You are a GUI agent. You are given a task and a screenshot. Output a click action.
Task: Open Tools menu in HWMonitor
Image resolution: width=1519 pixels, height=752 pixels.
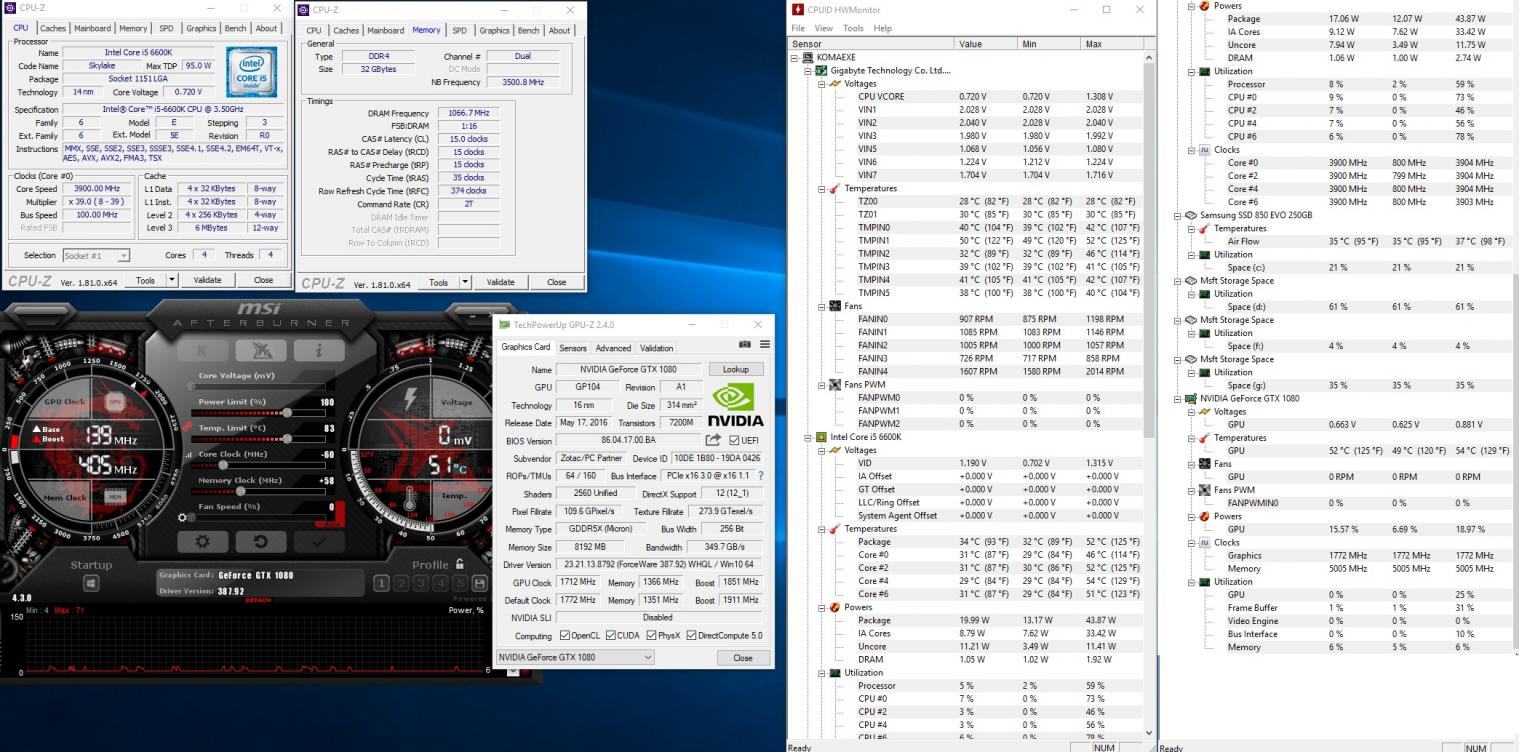point(853,28)
